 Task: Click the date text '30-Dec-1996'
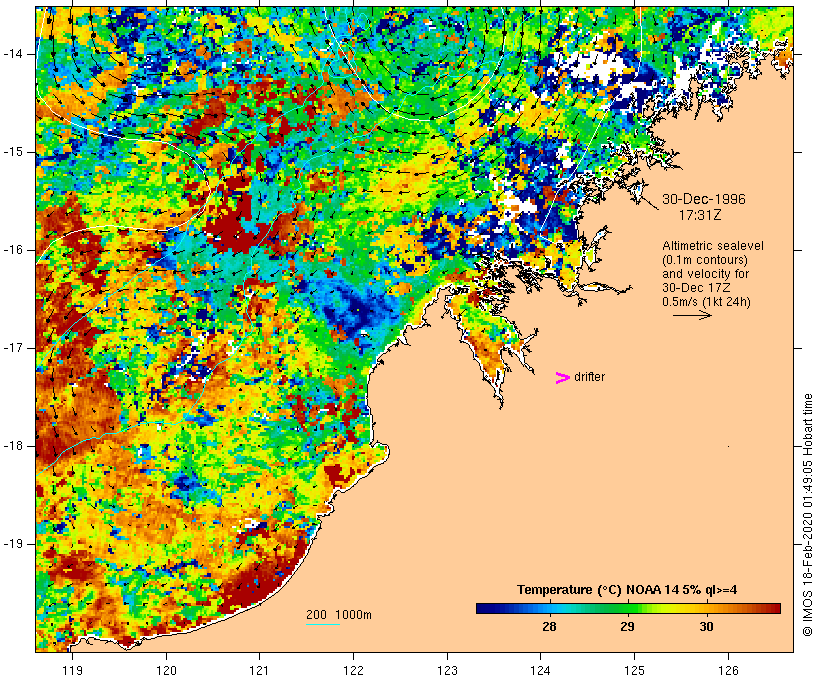704,199
